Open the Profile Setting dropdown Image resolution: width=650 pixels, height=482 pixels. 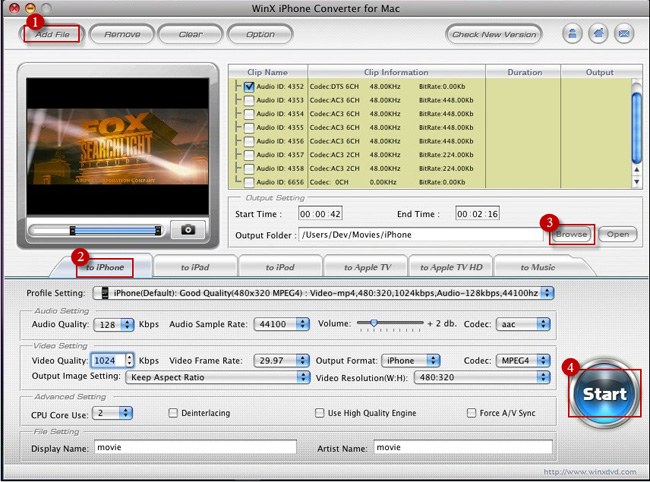[323, 293]
